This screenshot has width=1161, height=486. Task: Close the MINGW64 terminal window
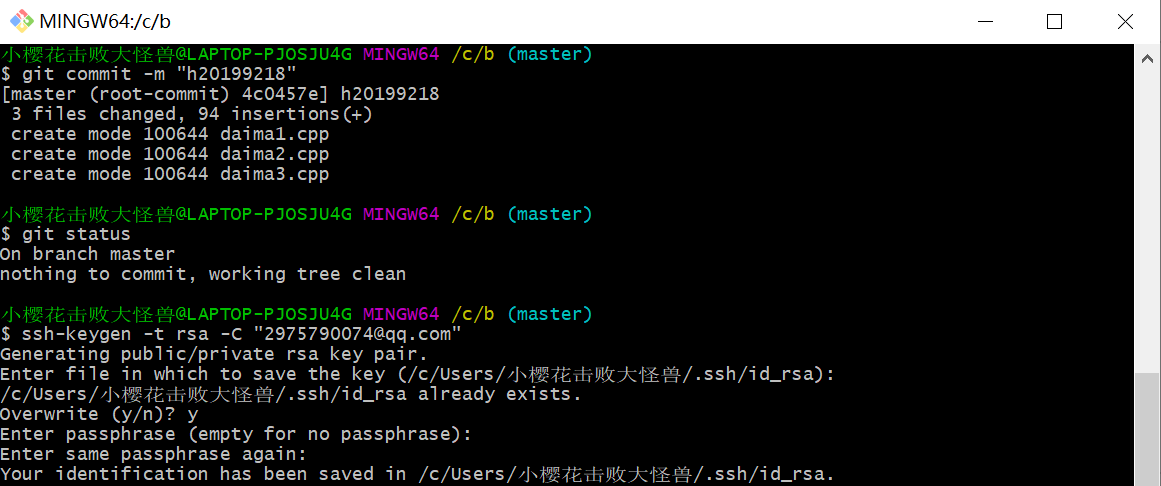point(1124,21)
